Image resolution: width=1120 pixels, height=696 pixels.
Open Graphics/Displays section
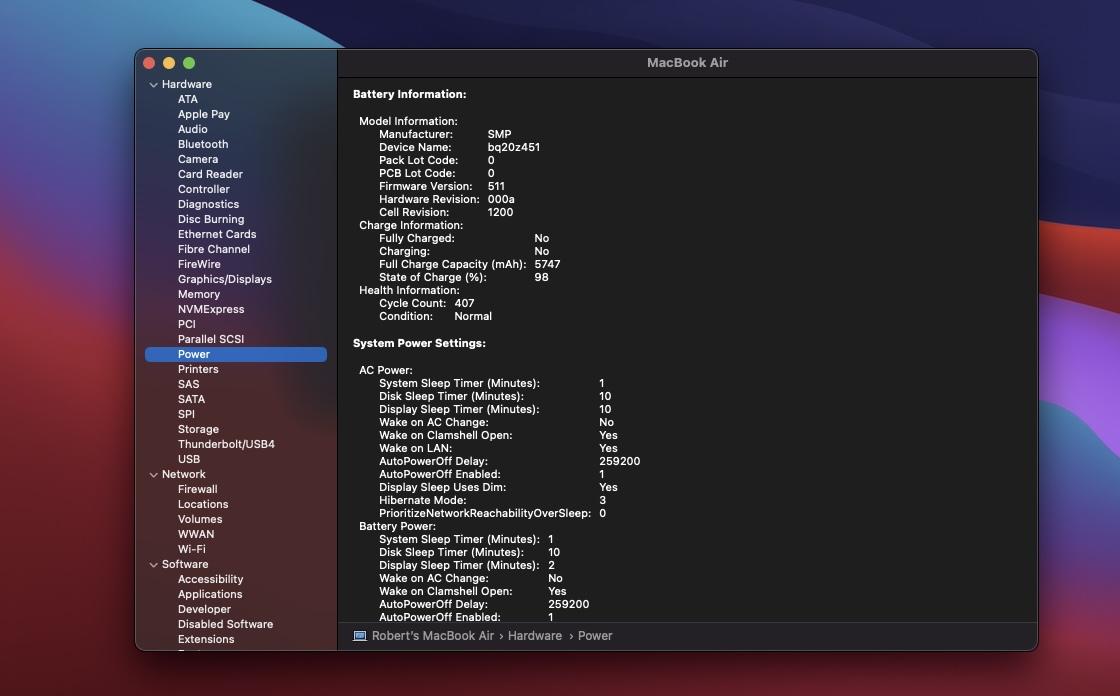pyautogui.click(x=224, y=279)
